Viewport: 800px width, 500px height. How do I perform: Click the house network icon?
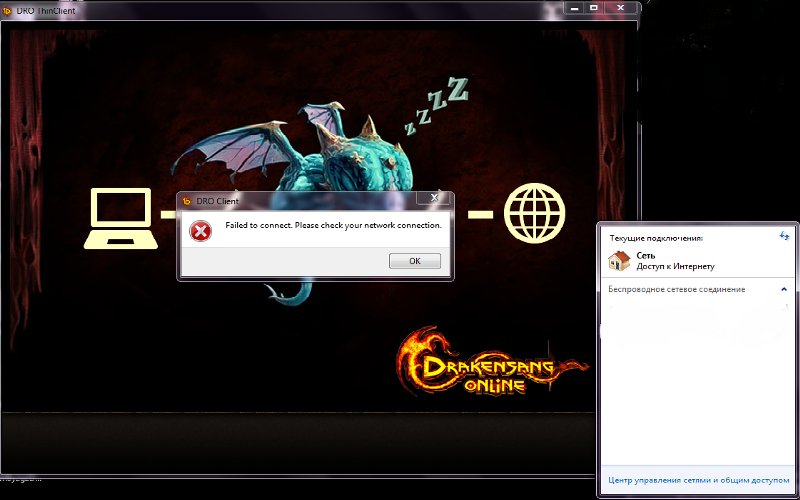619,260
